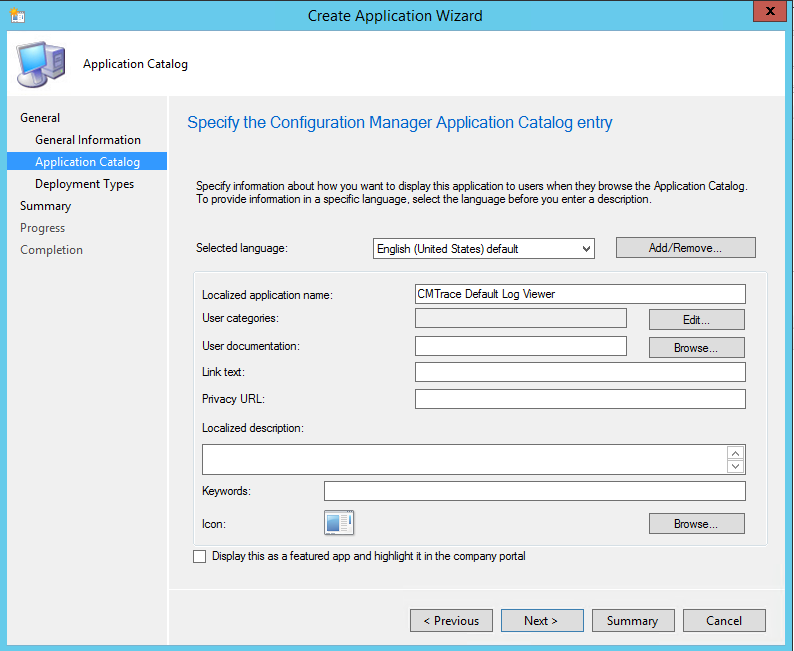Focus the Localized application name field

580,294
